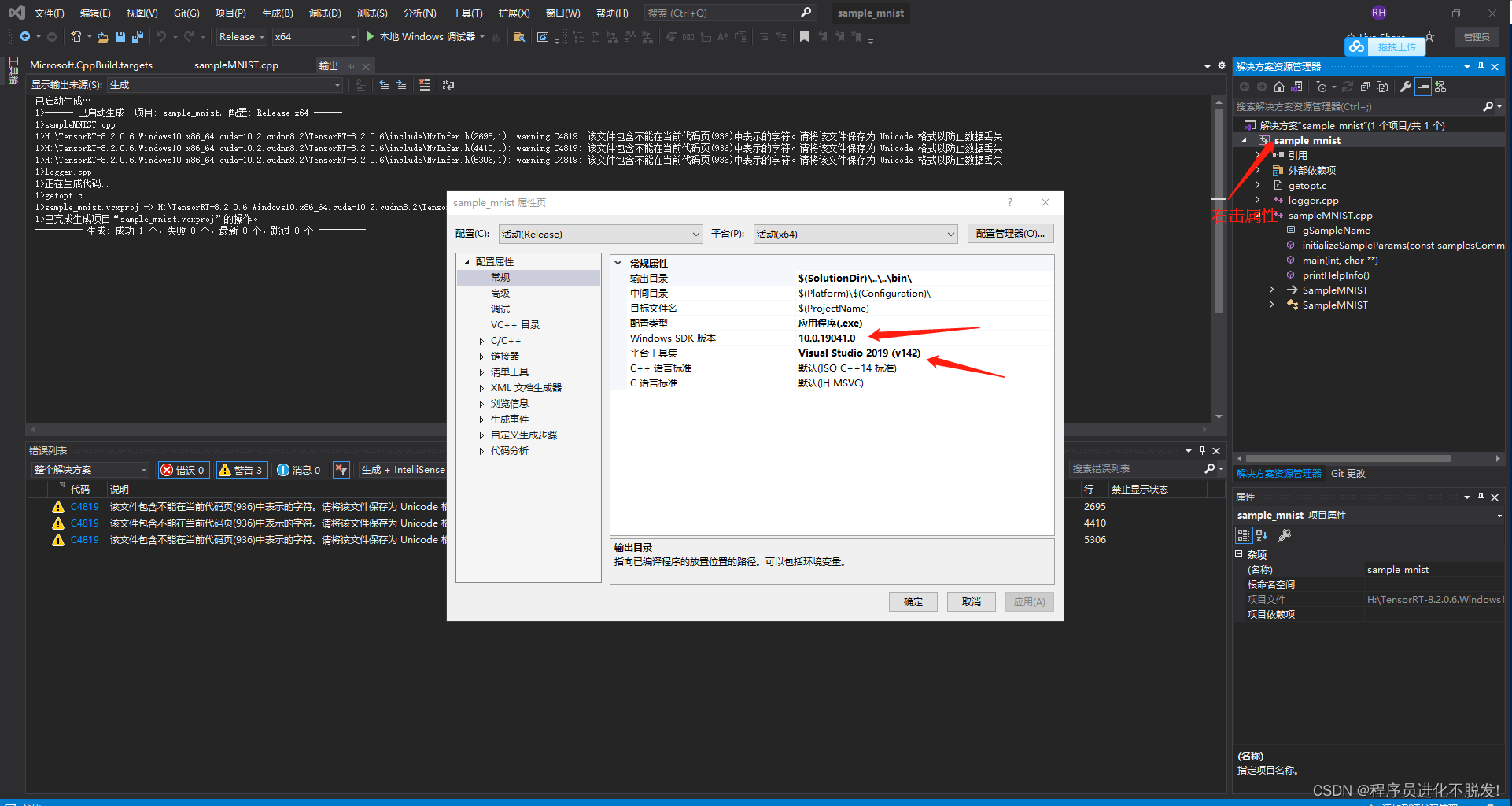Open the x64 platform dropdown in toolbar

coord(315,37)
